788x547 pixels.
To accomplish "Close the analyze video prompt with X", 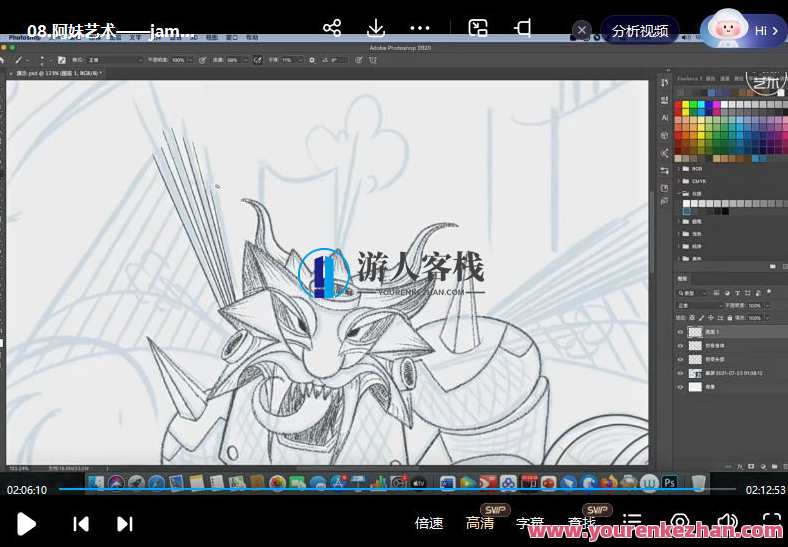I will [581, 30].
